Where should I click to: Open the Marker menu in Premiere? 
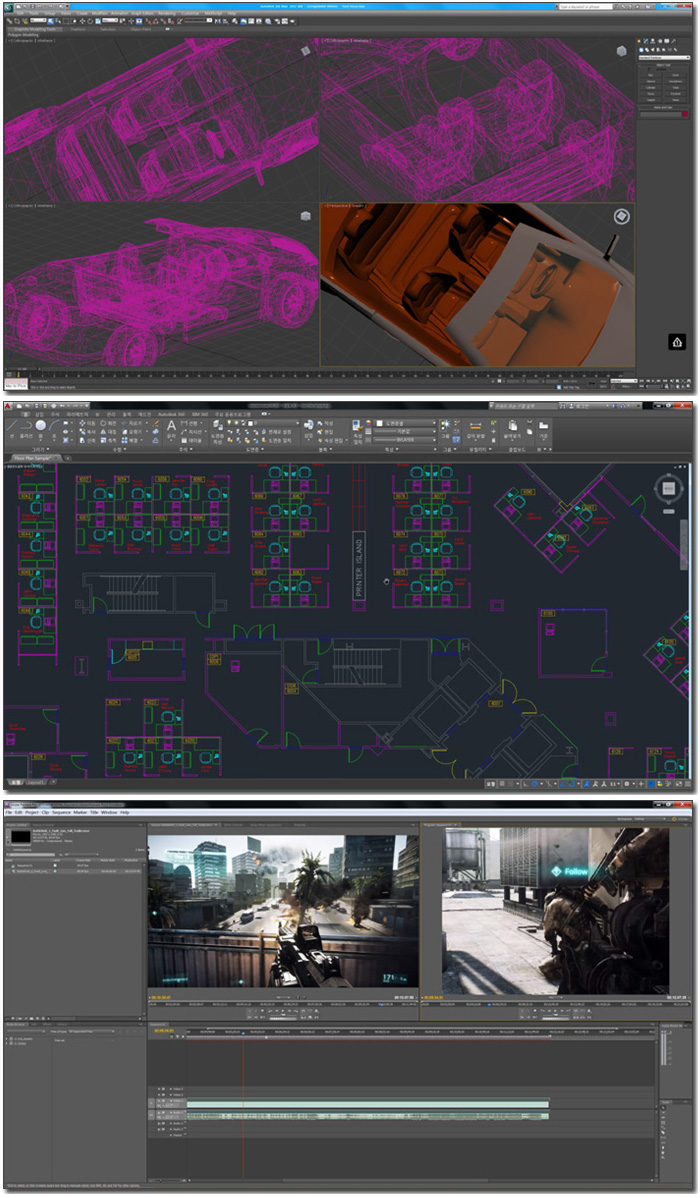[x=80, y=812]
